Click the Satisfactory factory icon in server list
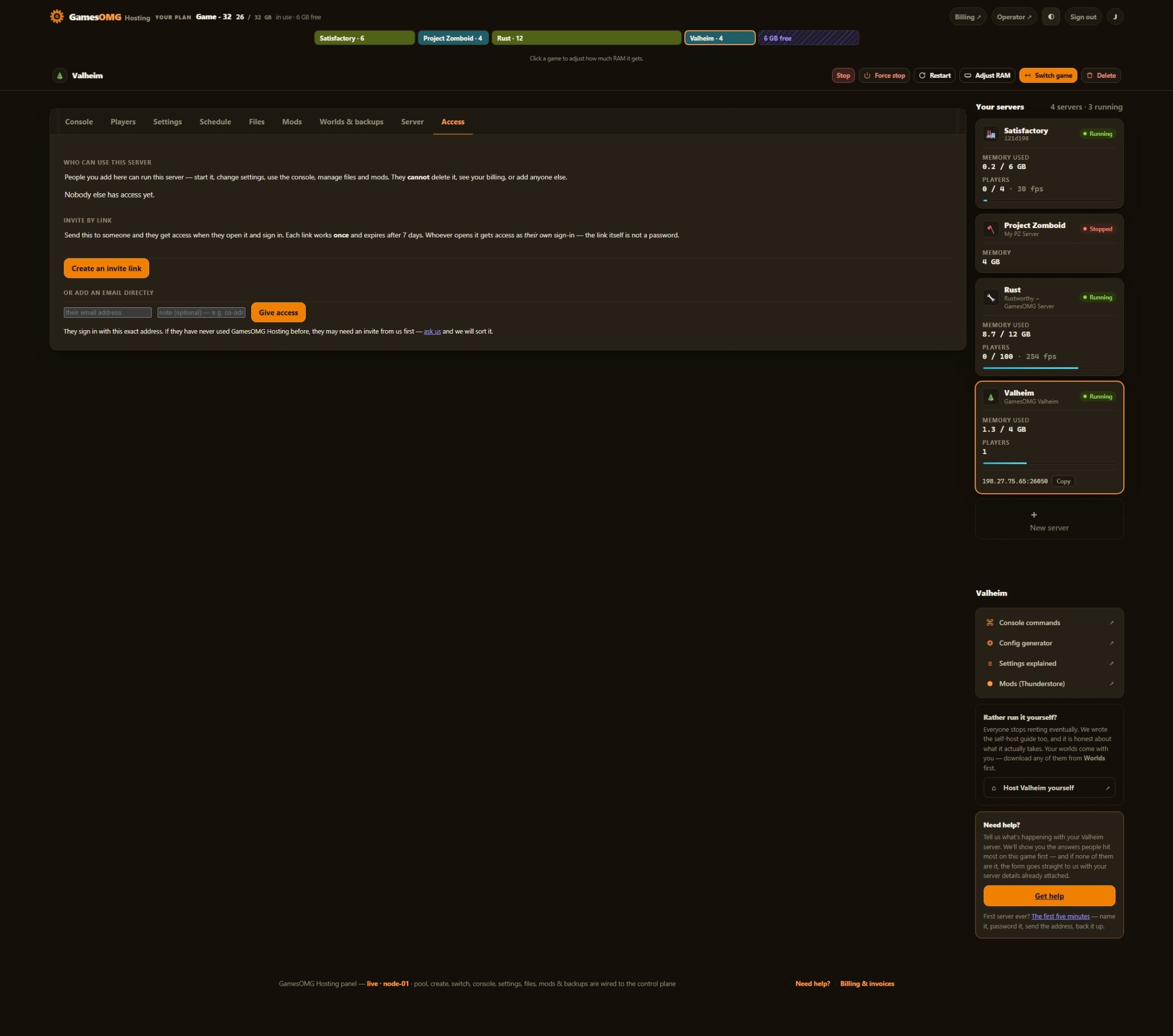This screenshot has width=1173, height=1036. point(991,134)
